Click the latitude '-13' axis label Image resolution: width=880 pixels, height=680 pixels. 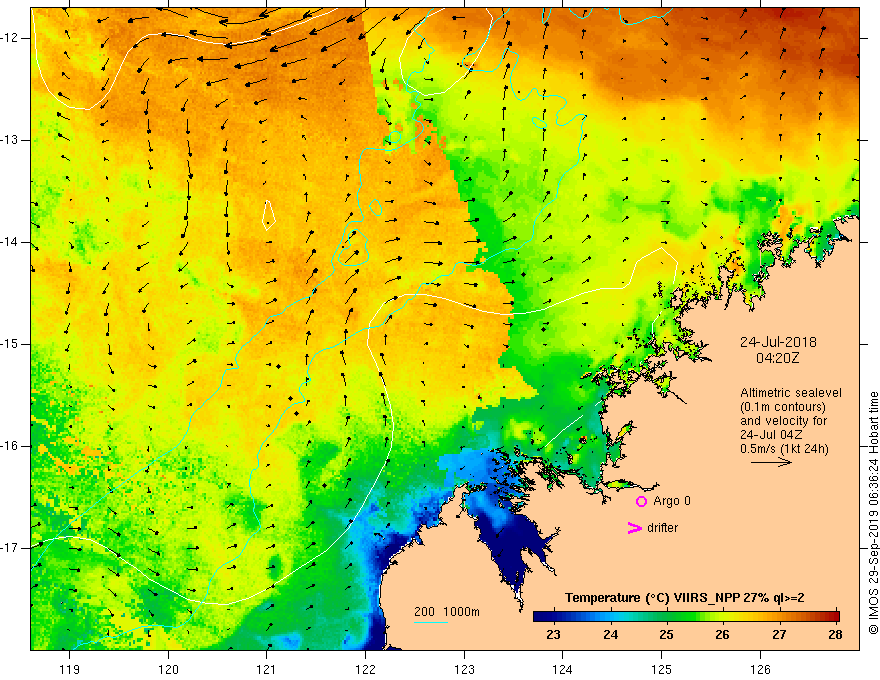coord(10,140)
